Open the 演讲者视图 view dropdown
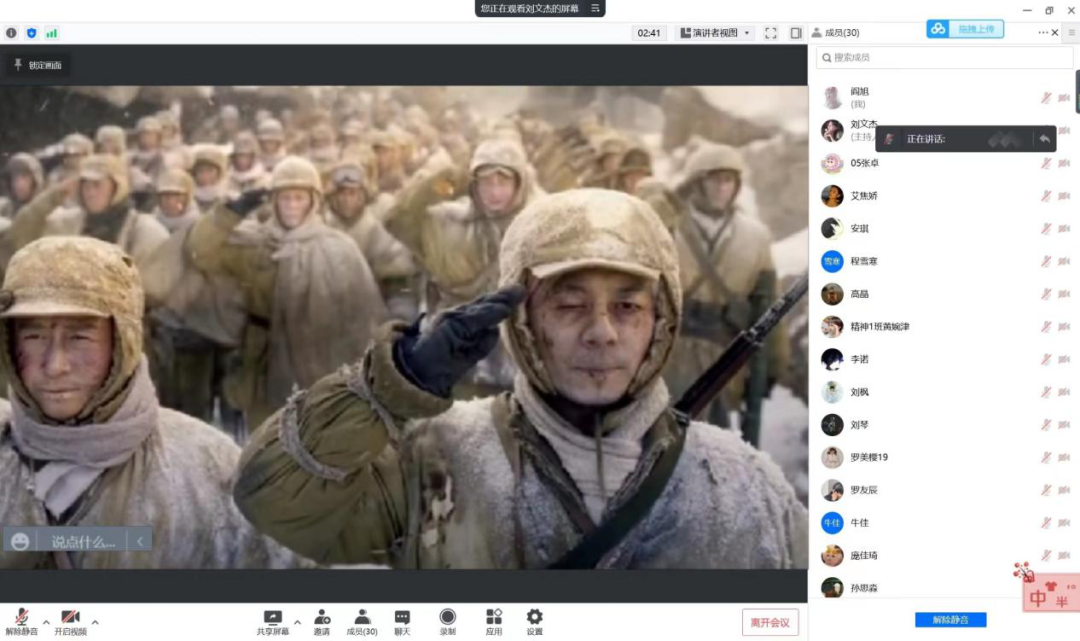1080x641 pixels. tap(717, 33)
